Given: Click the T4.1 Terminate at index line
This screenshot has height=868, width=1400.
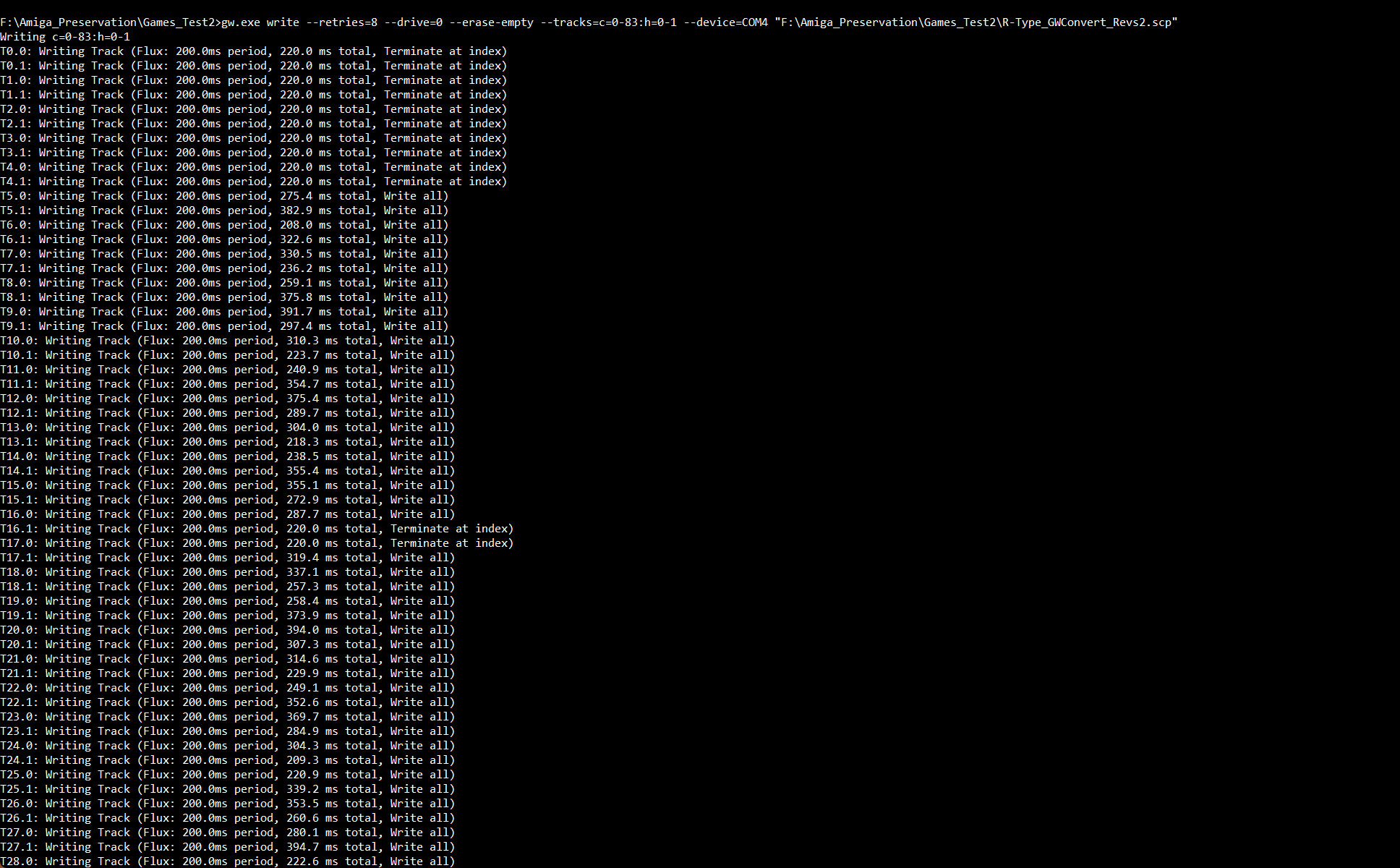Looking at the screenshot, I should pos(254,182).
